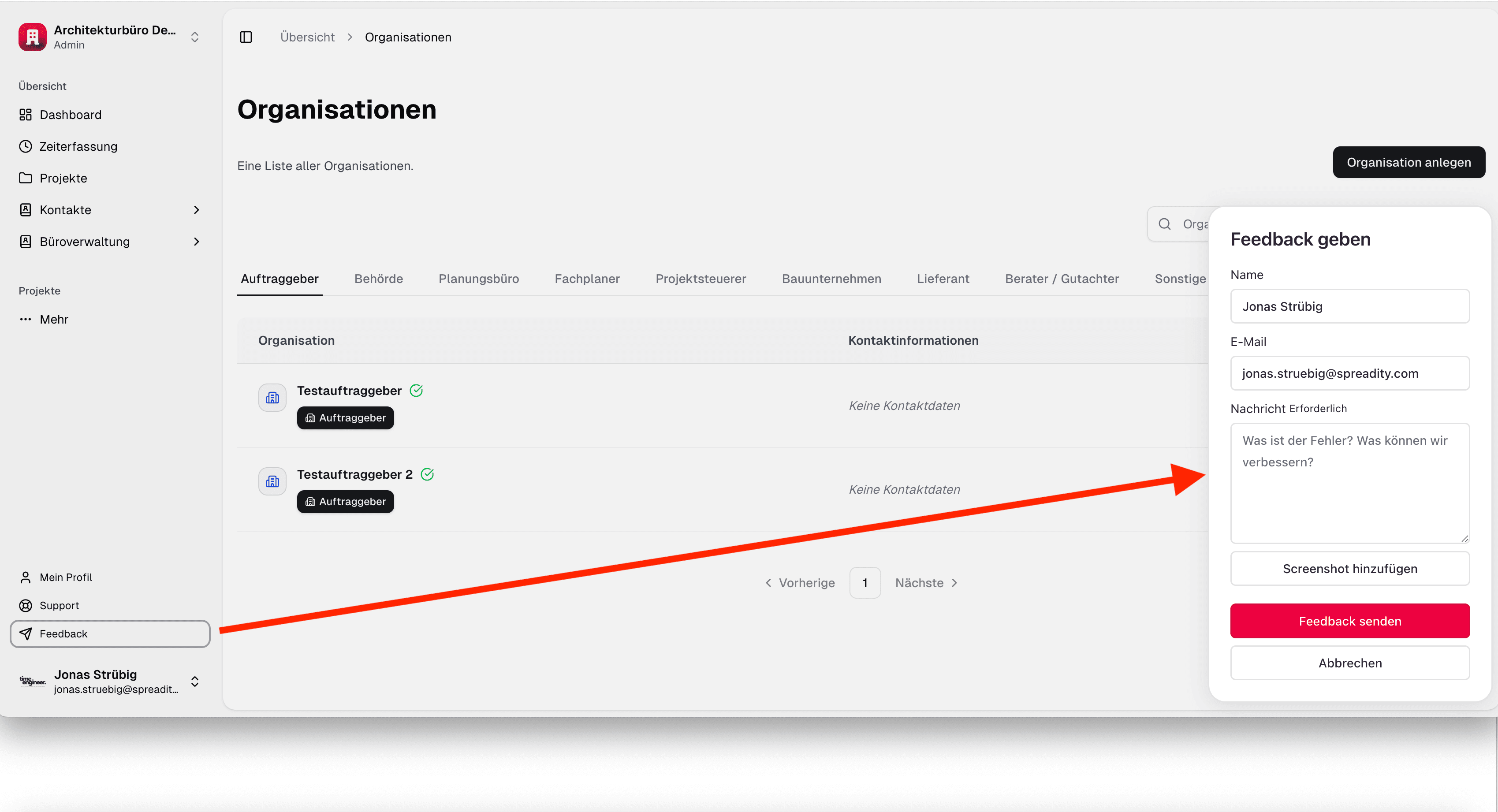This screenshot has width=1498, height=812.
Task: Click green verified checkmark next to Testauftraggeber 2
Action: pos(428,475)
